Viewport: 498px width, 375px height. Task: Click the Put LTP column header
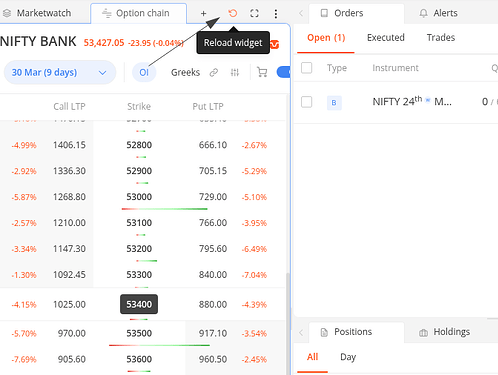click(x=208, y=106)
